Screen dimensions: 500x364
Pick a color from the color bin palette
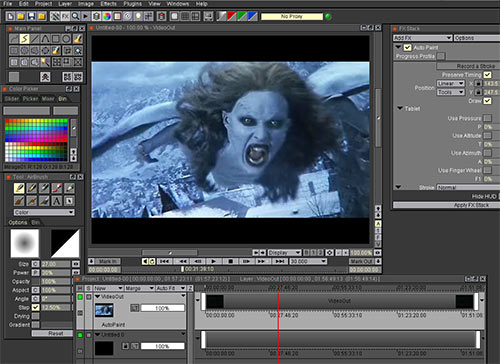click(x=36, y=140)
